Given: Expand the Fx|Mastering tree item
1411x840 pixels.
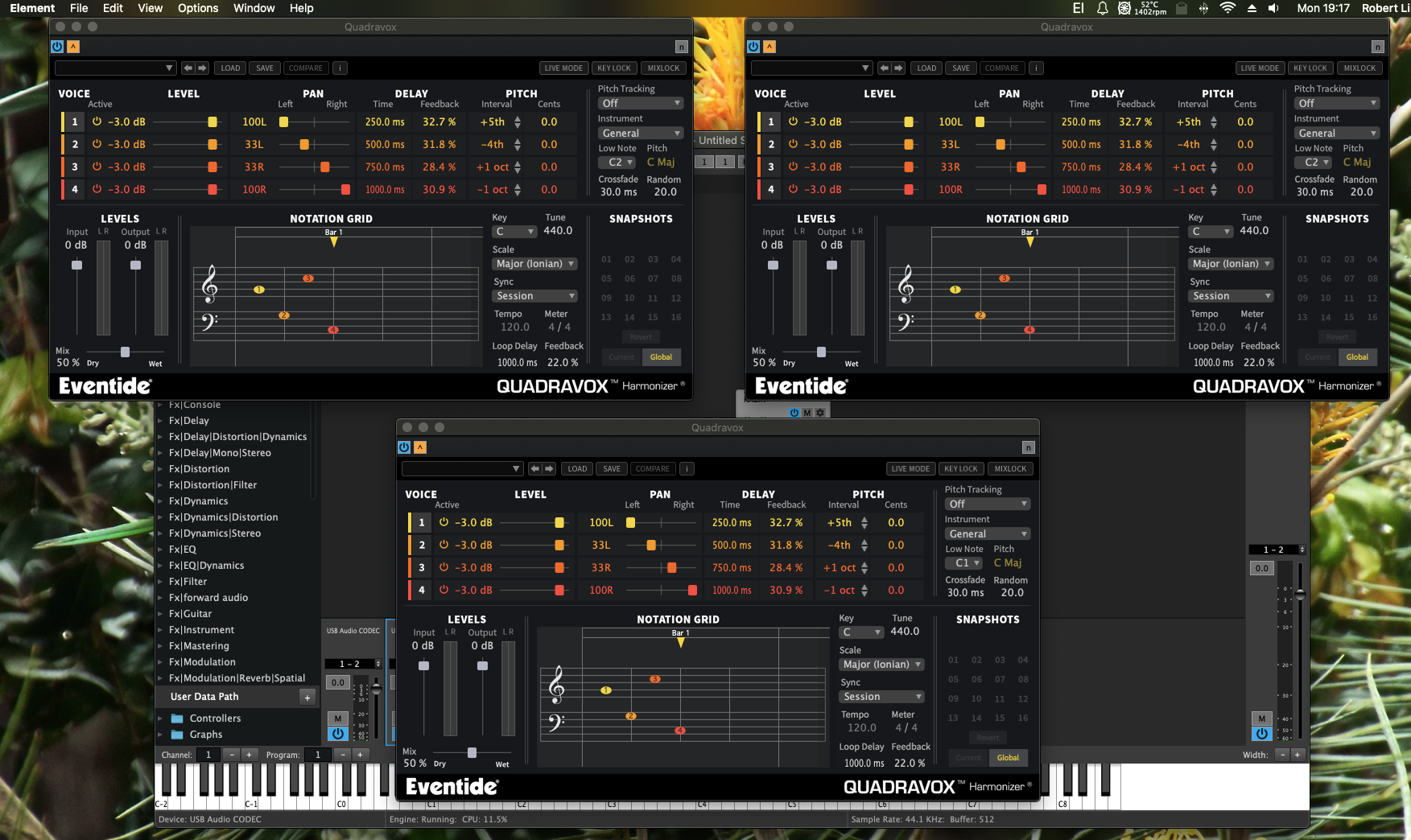Looking at the screenshot, I should pos(160,646).
